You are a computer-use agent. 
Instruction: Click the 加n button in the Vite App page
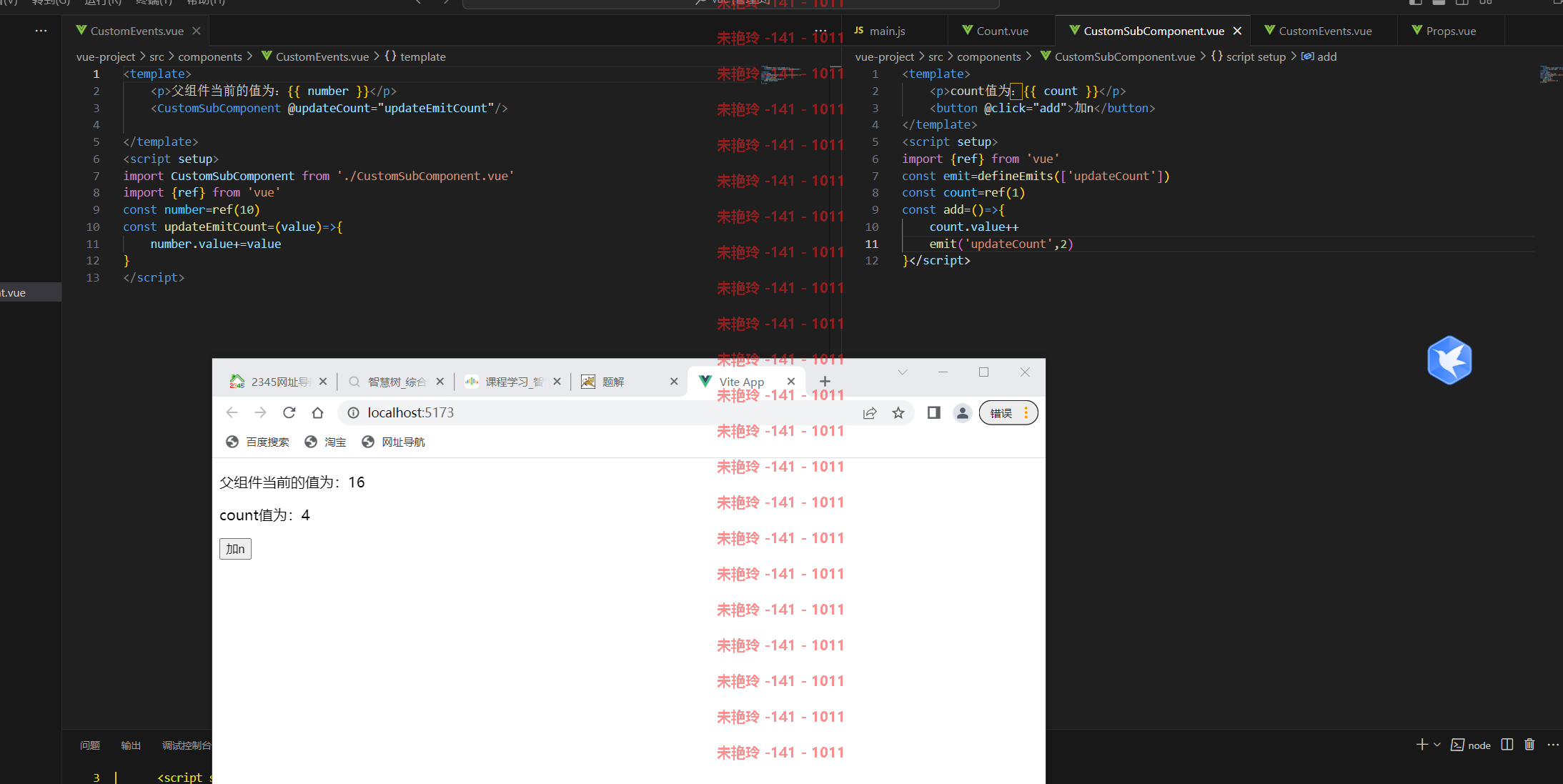235,549
